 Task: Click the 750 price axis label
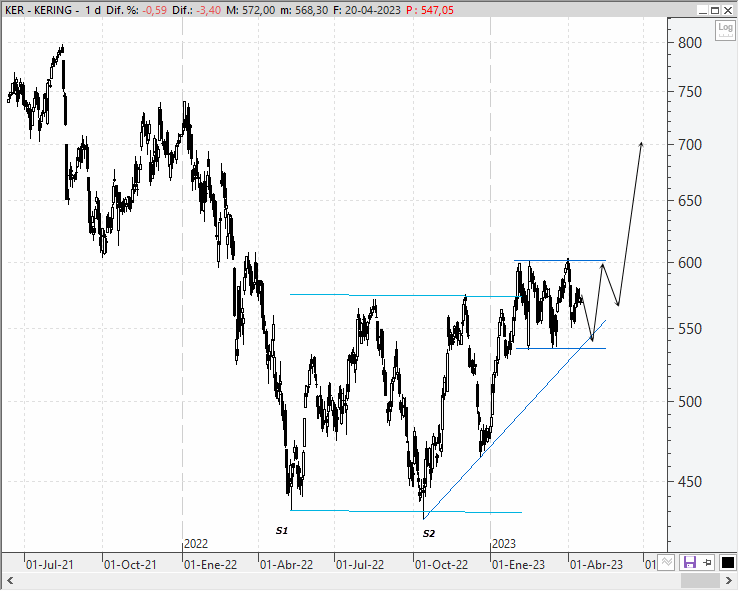690,92
